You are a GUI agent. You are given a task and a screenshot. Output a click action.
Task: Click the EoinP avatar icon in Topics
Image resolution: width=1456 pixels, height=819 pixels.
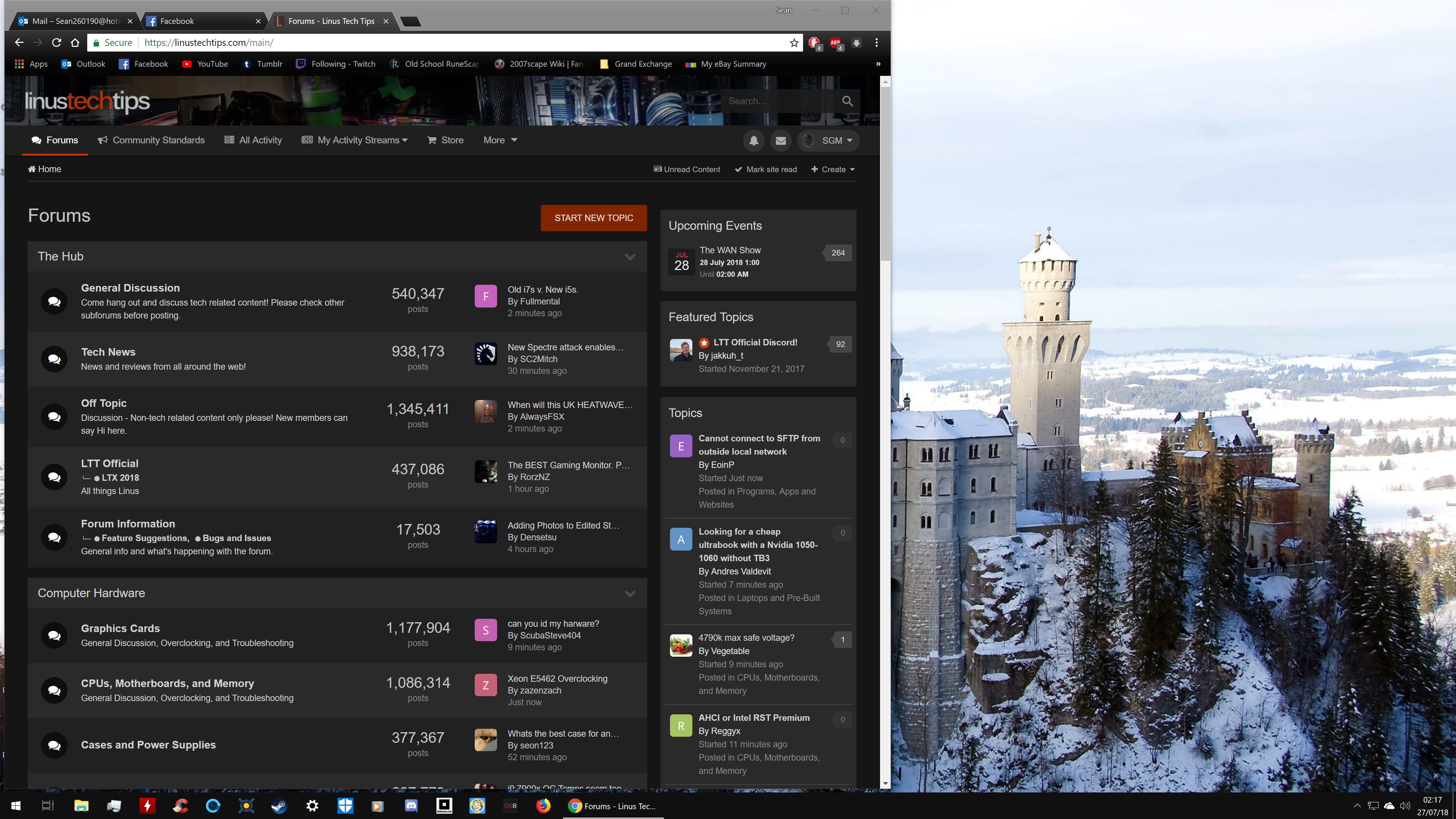tap(681, 446)
